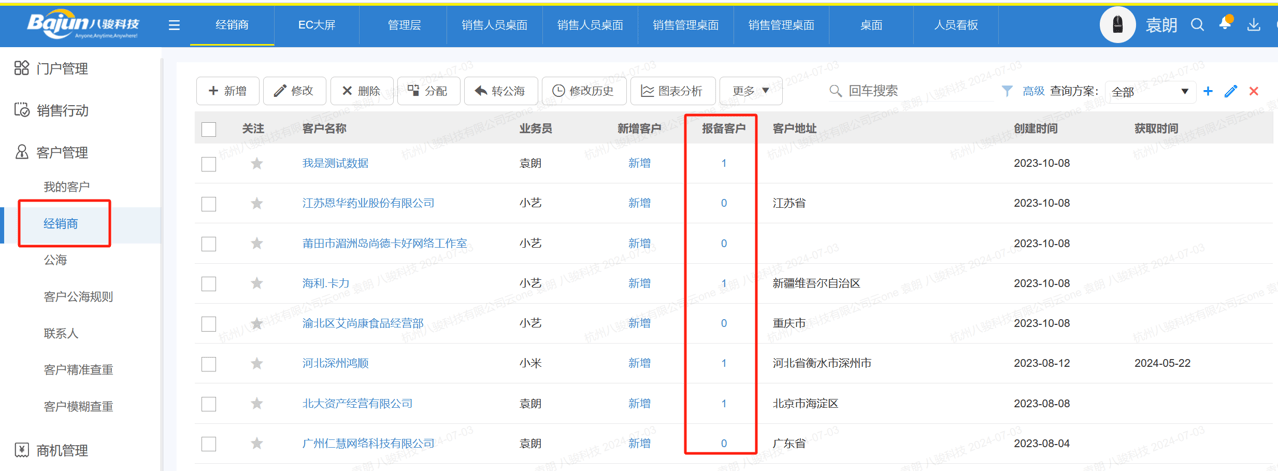Toggle the select-all header checkbox
This screenshot has height=471, width=1278.
(209, 129)
